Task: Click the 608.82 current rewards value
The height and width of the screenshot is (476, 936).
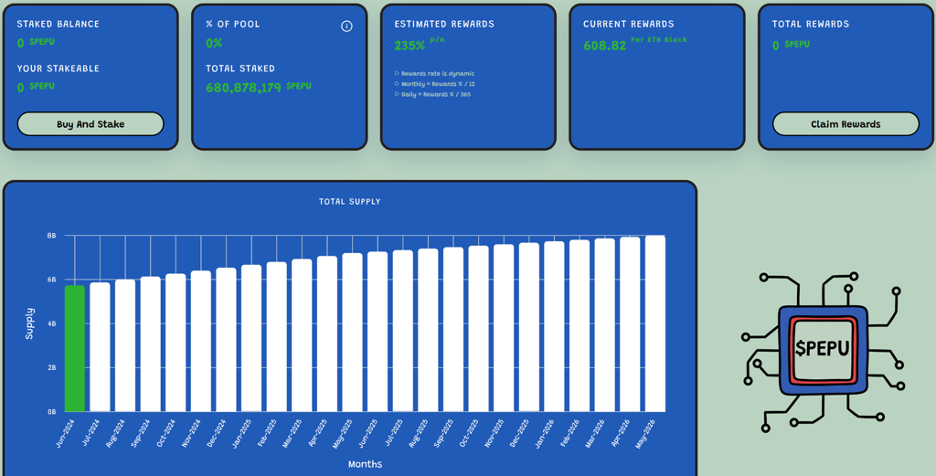Action: point(604,45)
